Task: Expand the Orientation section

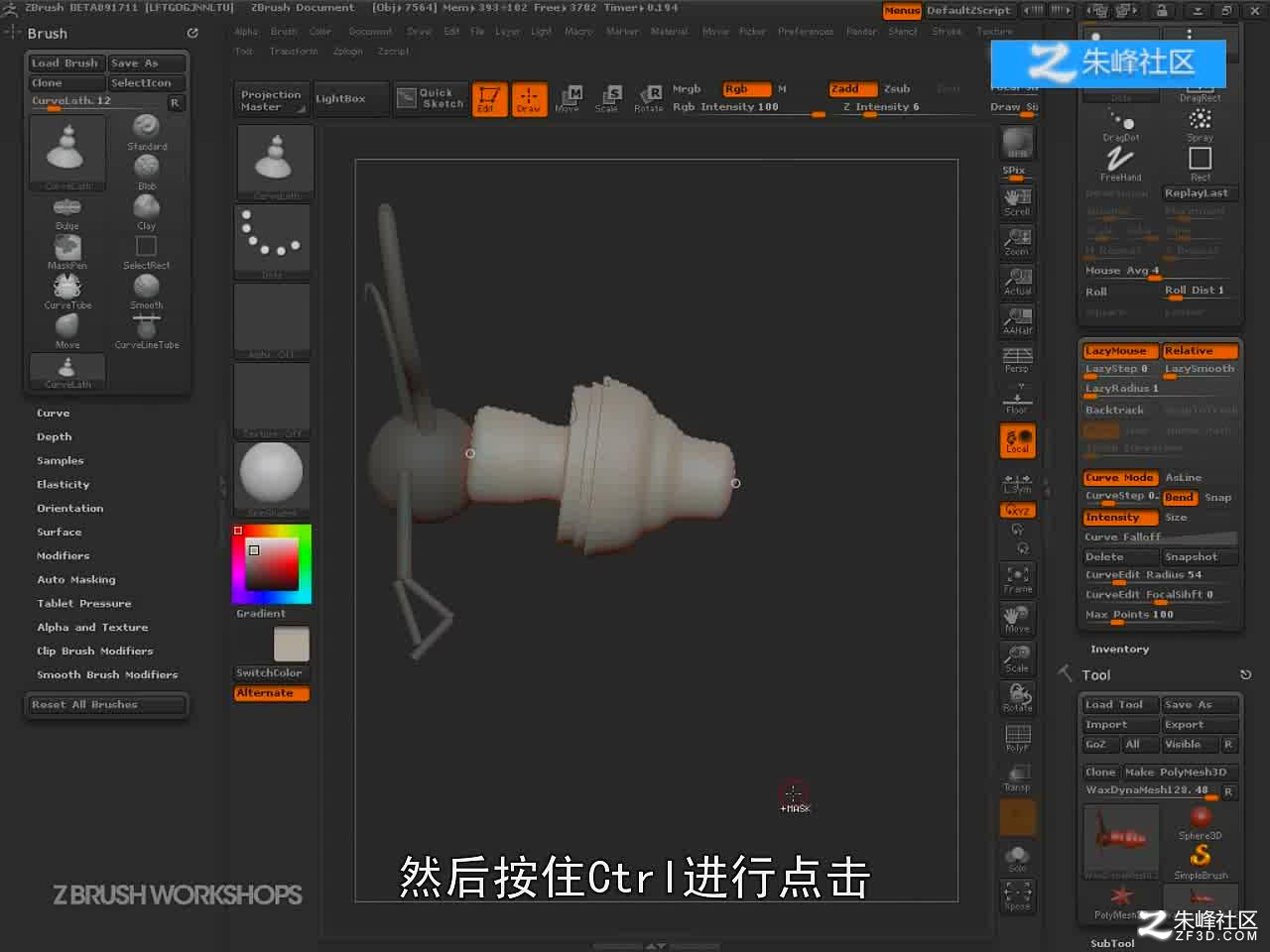Action: 70,509
